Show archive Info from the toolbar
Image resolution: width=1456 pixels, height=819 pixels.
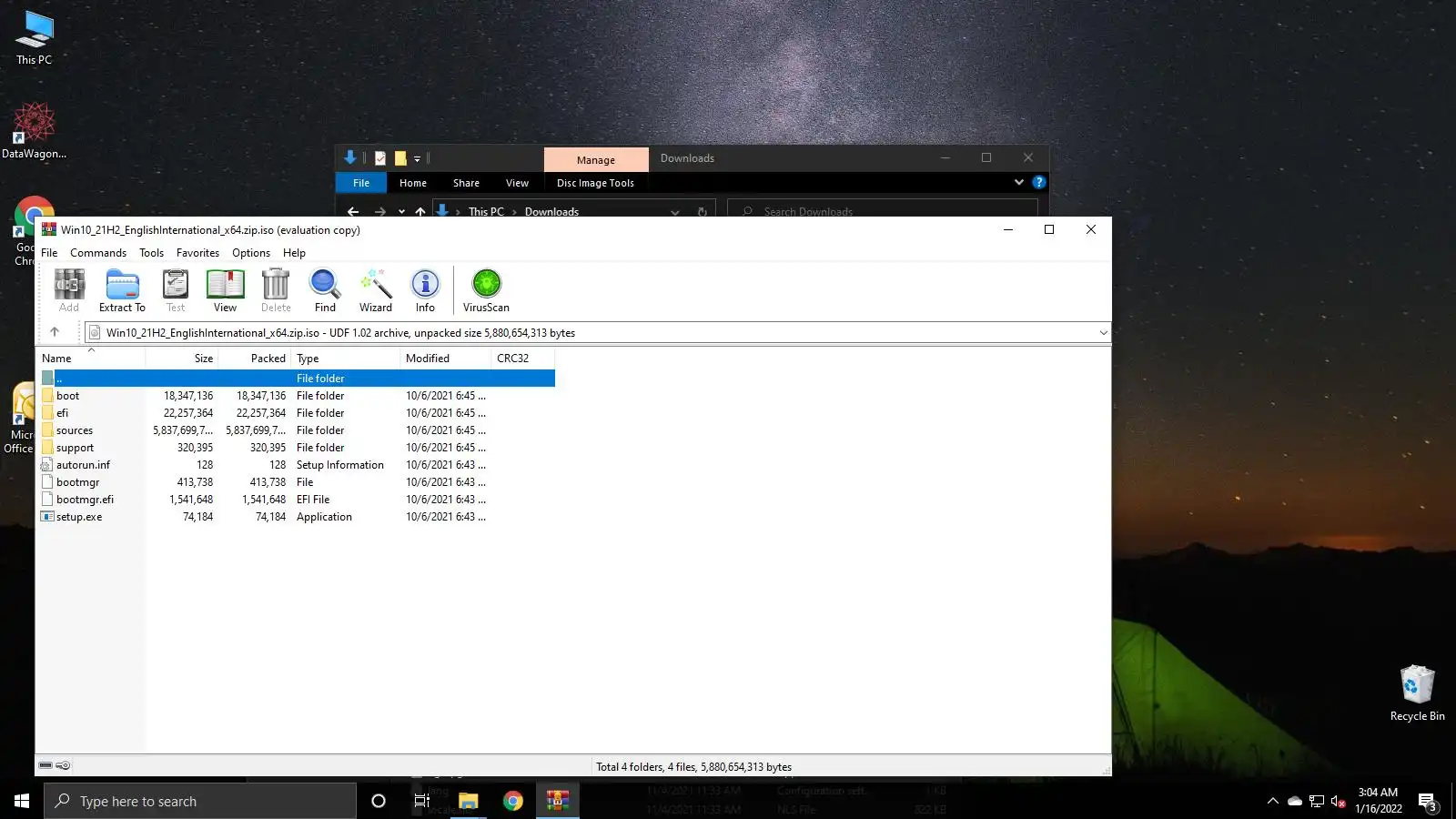425,291
